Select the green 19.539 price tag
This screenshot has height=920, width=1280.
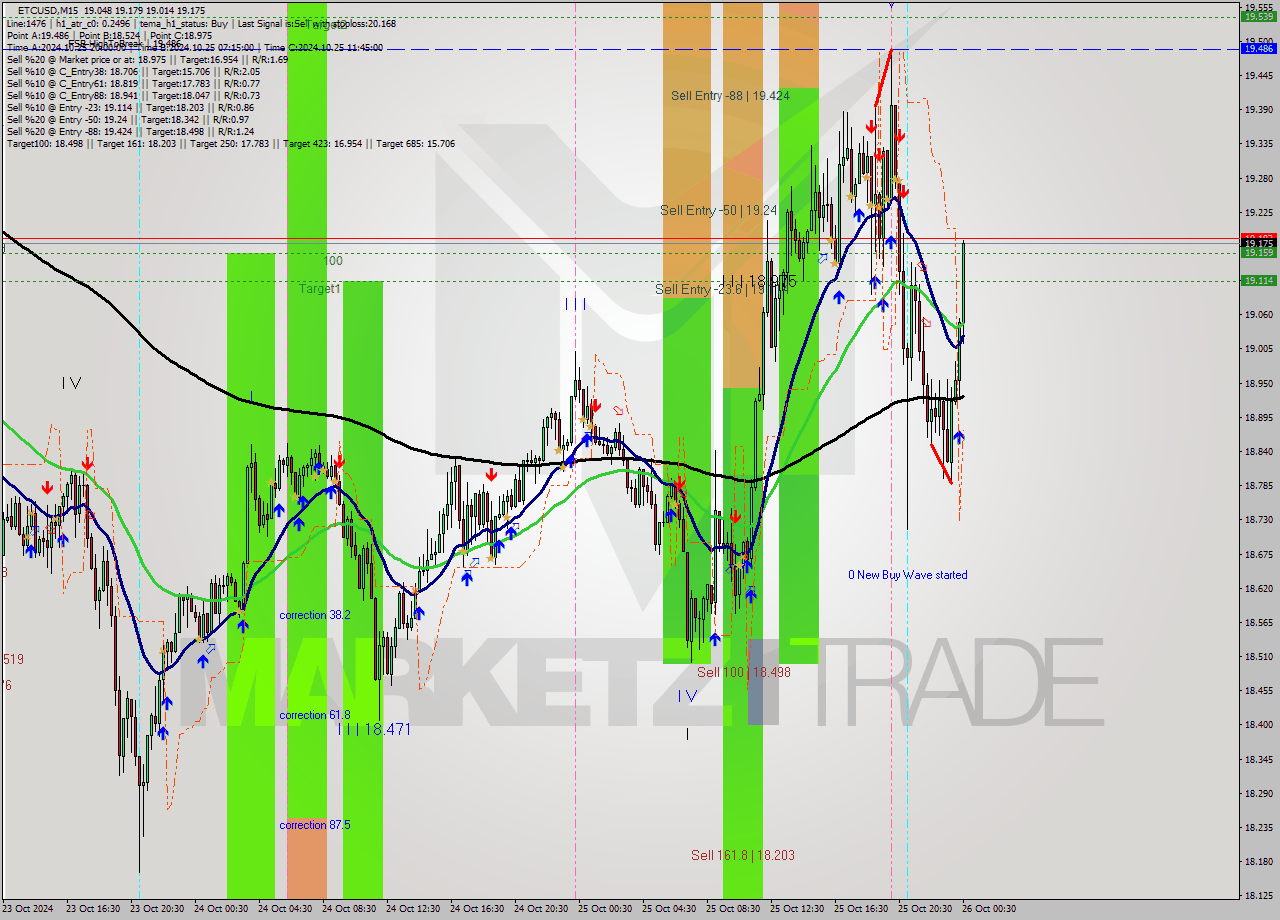click(x=1258, y=16)
